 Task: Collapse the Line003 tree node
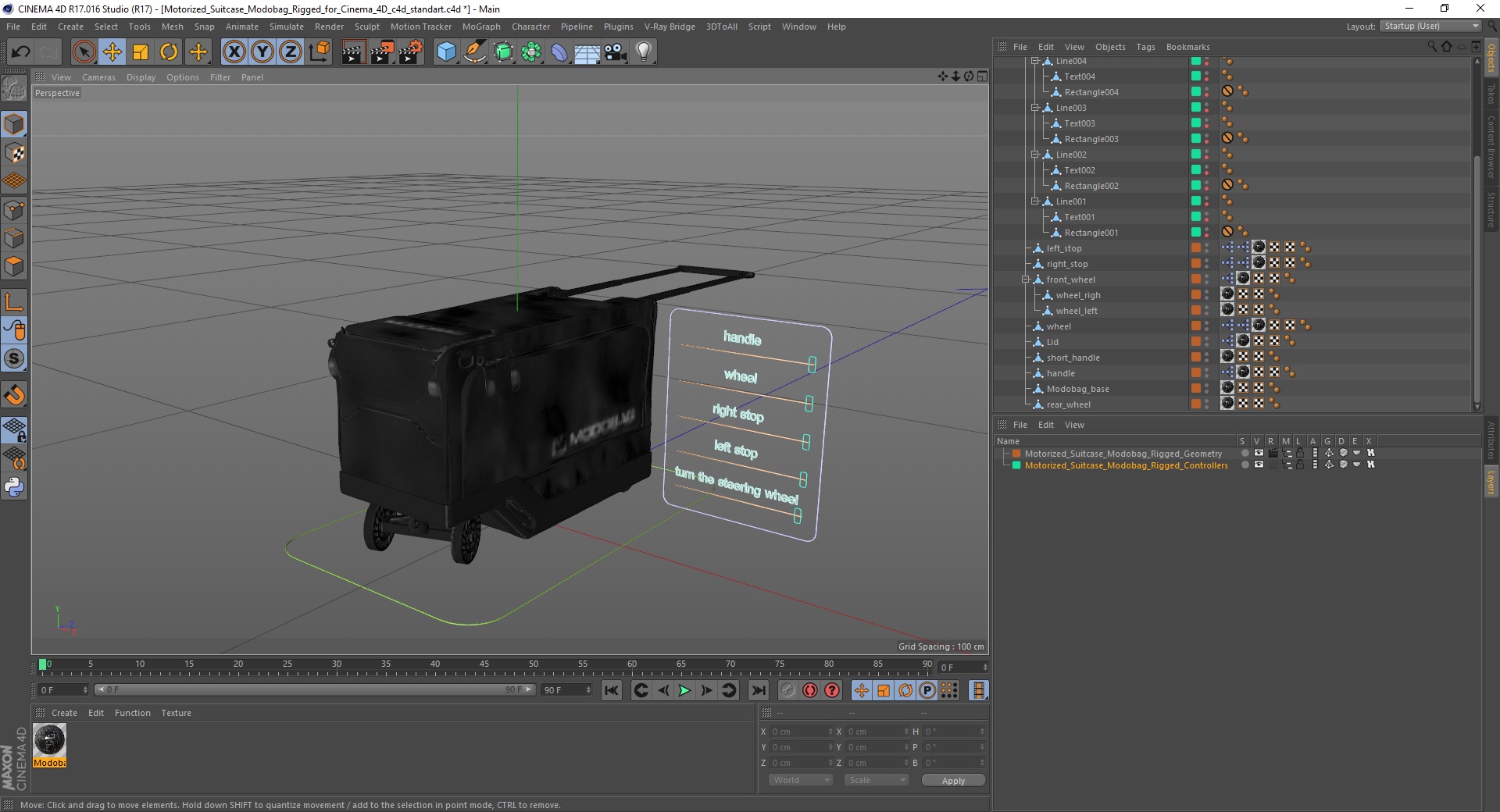point(1034,108)
